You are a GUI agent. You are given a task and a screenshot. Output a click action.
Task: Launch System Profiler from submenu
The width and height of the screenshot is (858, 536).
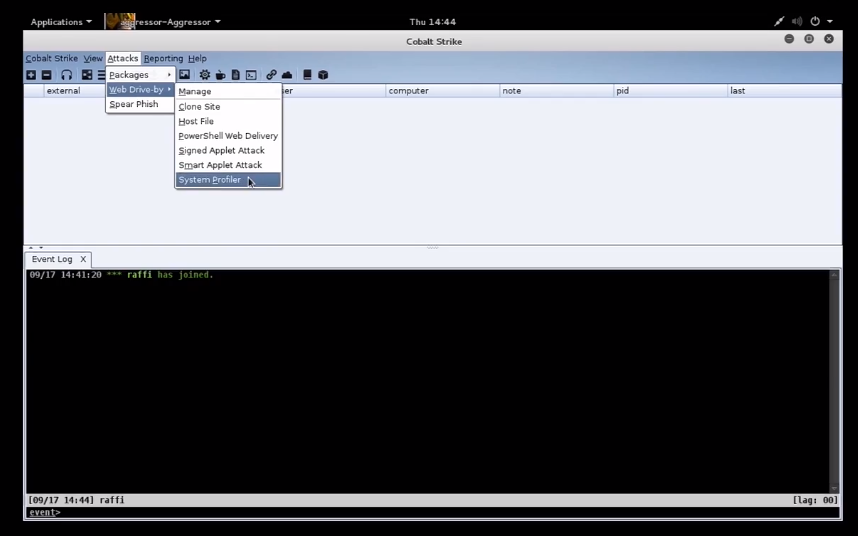coord(228,180)
